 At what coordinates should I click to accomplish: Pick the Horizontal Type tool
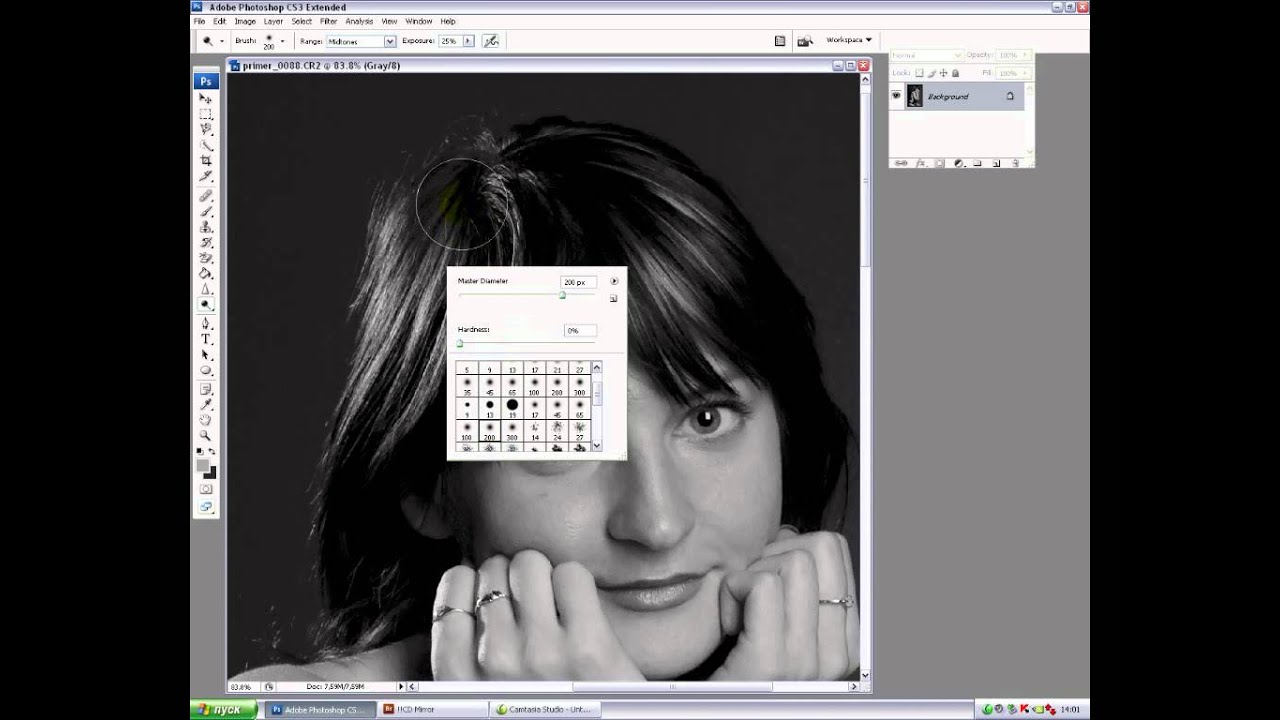click(x=206, y=339)
